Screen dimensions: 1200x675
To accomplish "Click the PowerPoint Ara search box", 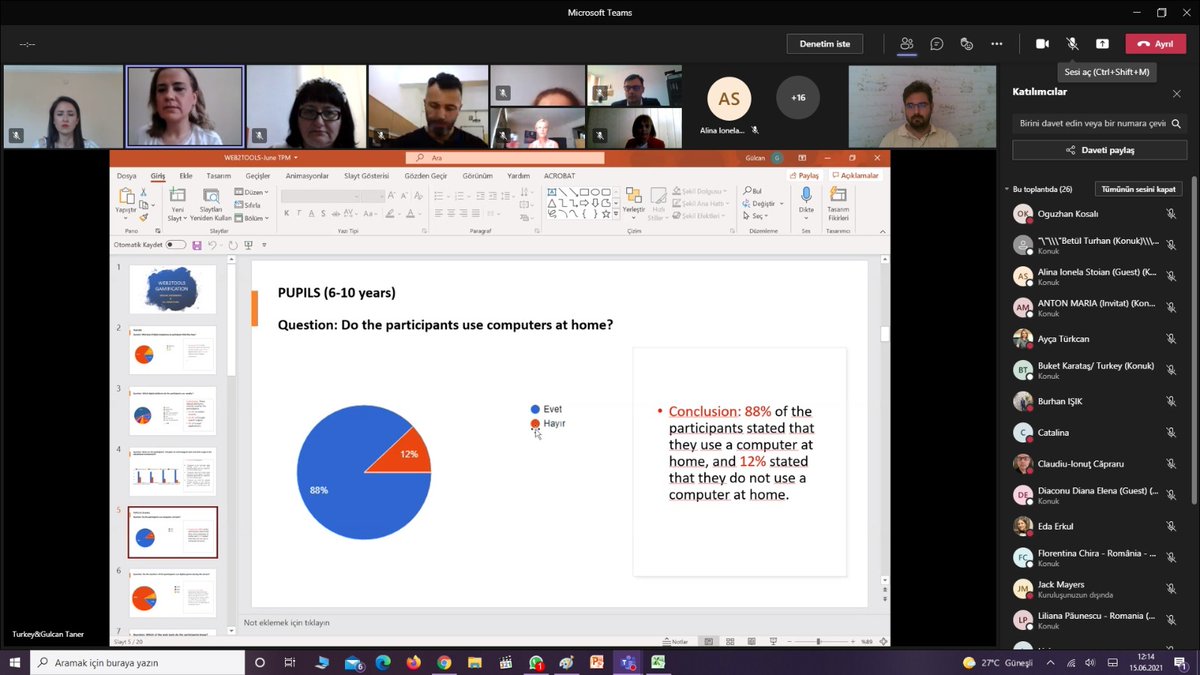I will click(x=505, y=158).
